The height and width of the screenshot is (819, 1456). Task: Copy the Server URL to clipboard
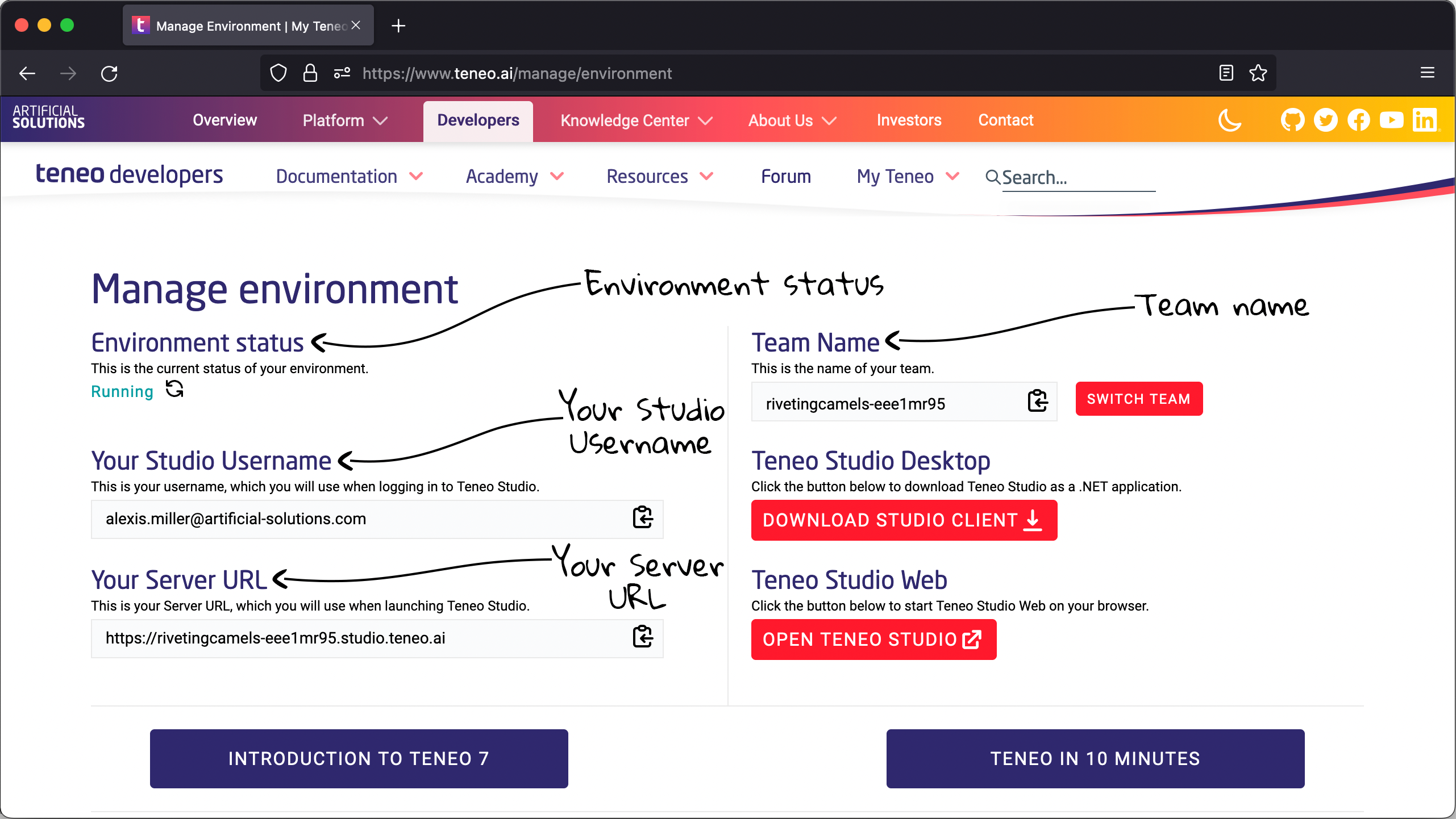point(643,637)
